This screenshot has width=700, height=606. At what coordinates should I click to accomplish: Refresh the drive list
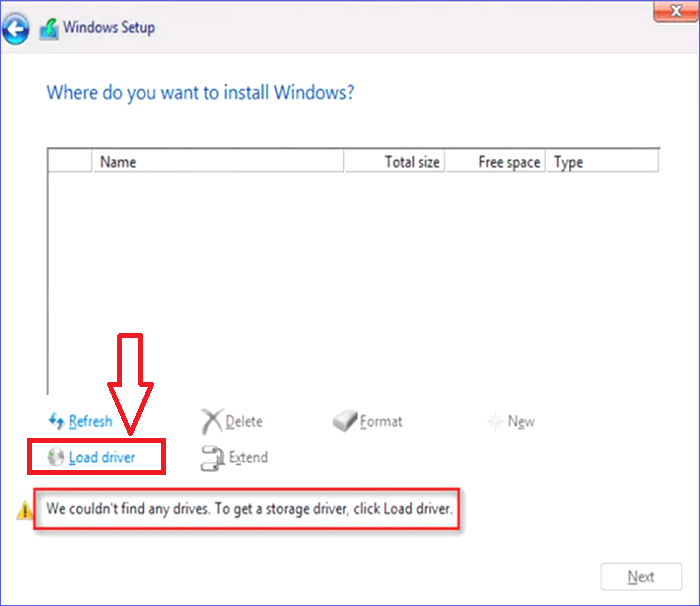tap(90, 421)
